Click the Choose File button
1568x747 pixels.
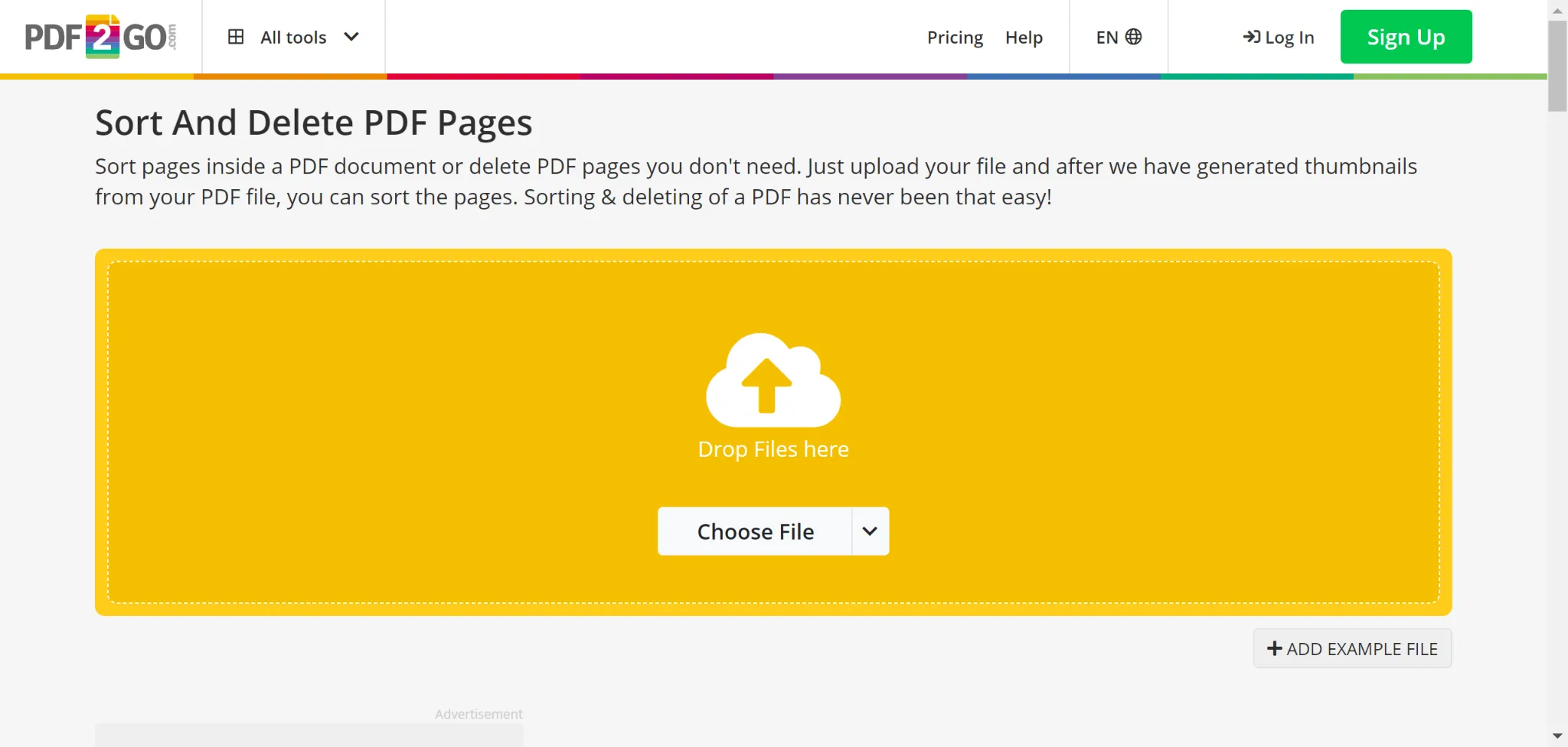pyautogui.click(x=755, y=530)
